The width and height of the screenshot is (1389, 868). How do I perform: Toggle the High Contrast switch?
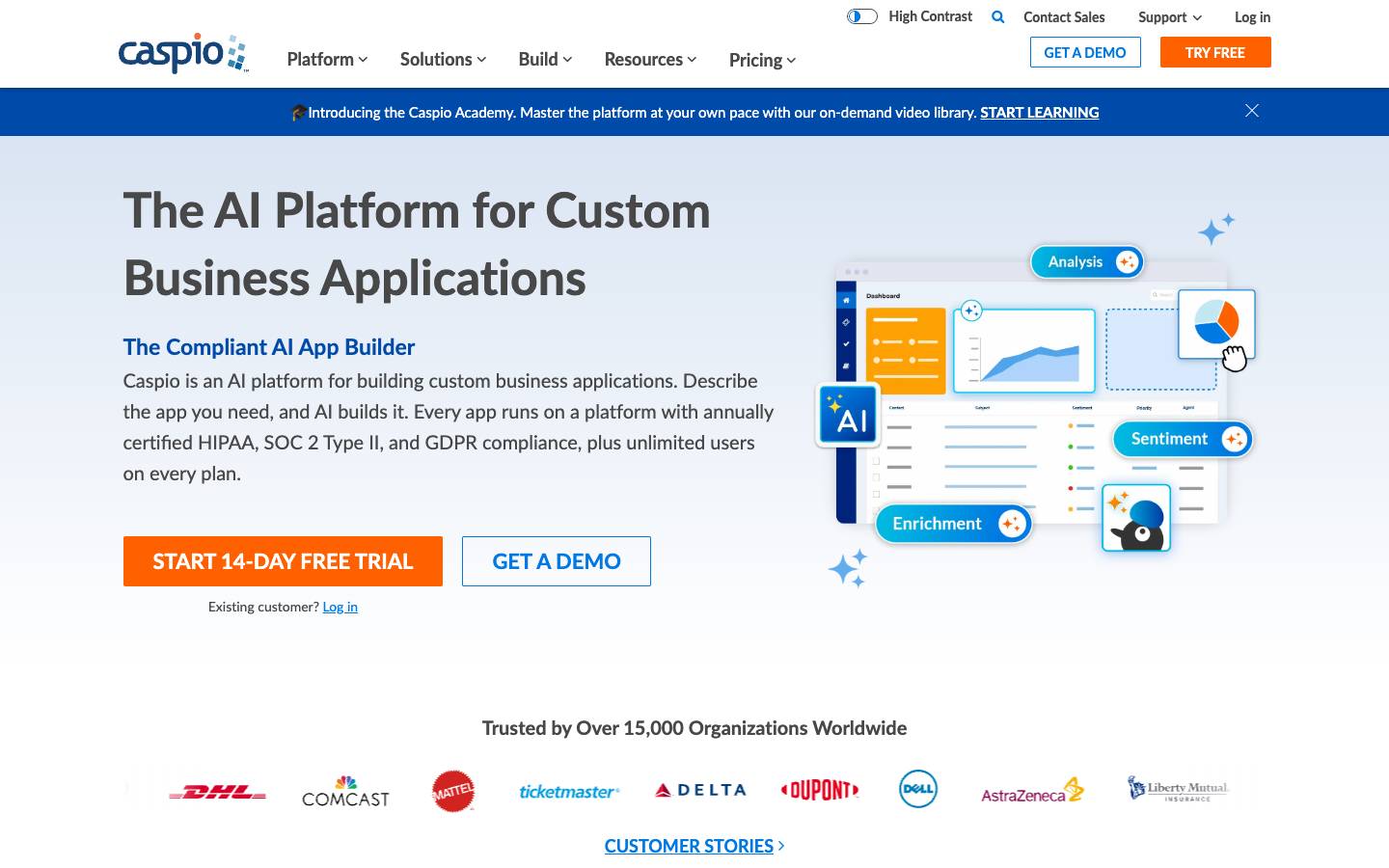[x=862, y=16]
